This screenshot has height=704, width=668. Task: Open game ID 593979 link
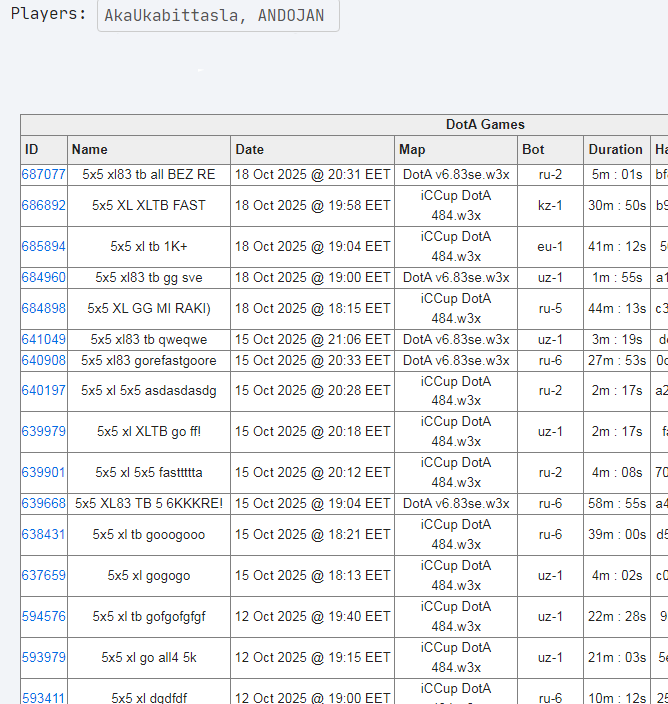click(44, 657)
